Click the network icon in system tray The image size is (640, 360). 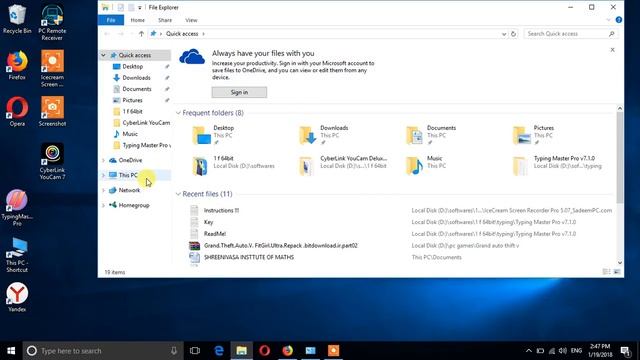[552, 351]
